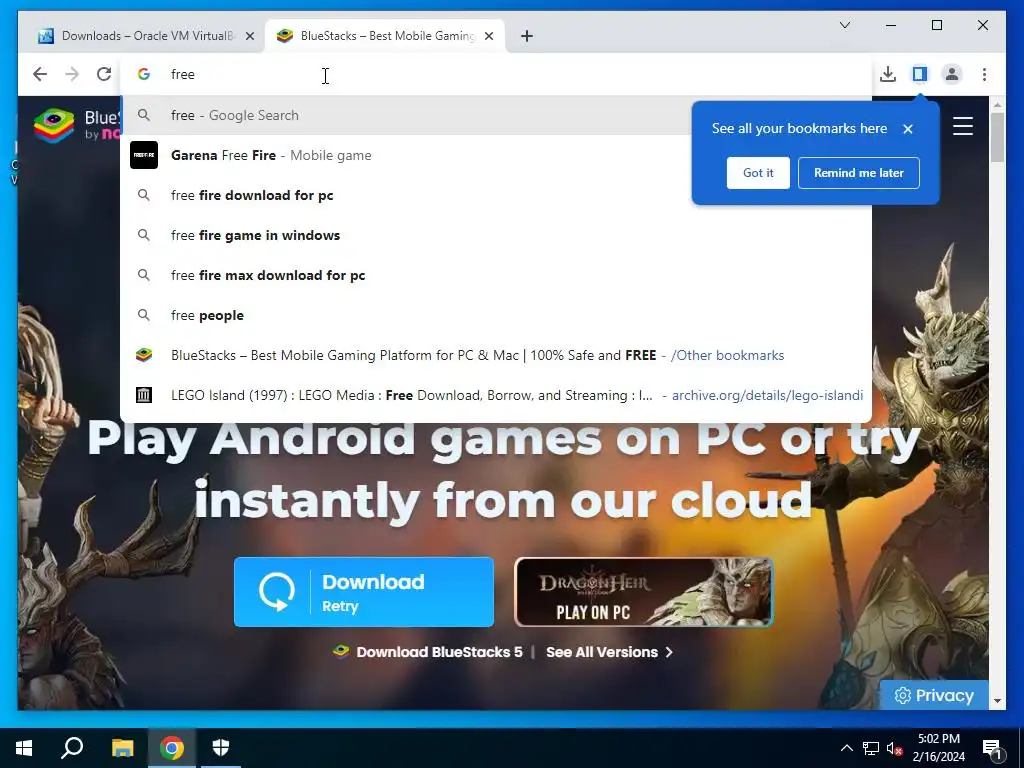Image resolution: width=1024 pixels, height=768 pixels.
Task: Click the muted volume tray icon
Action: pos(894,748)
